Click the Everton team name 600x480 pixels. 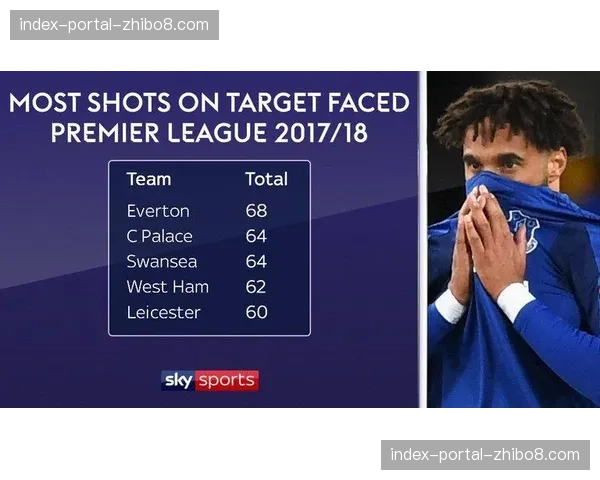pyautogui.click(x=158, y=211)
